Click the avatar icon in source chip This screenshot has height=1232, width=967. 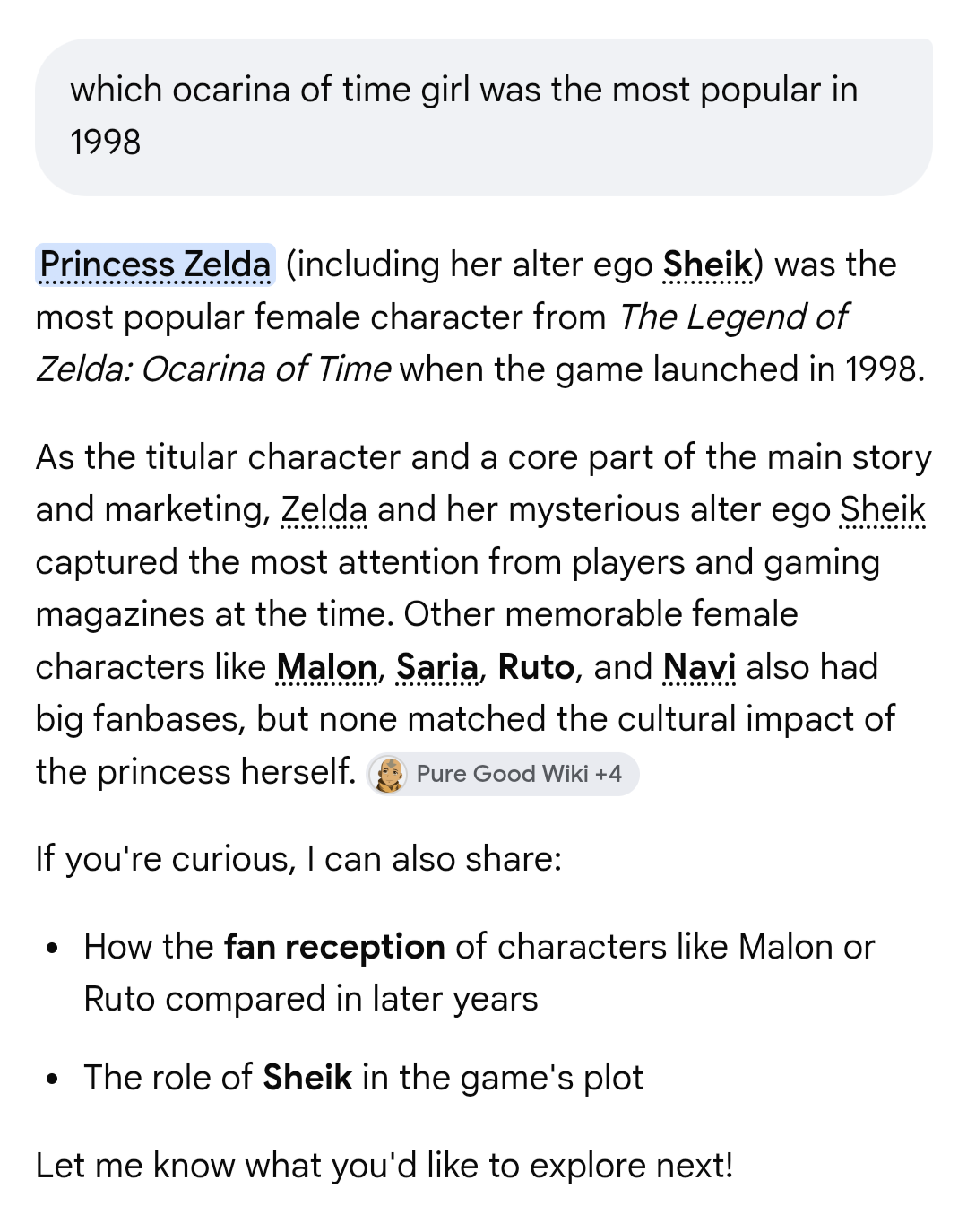click(389, 774)
